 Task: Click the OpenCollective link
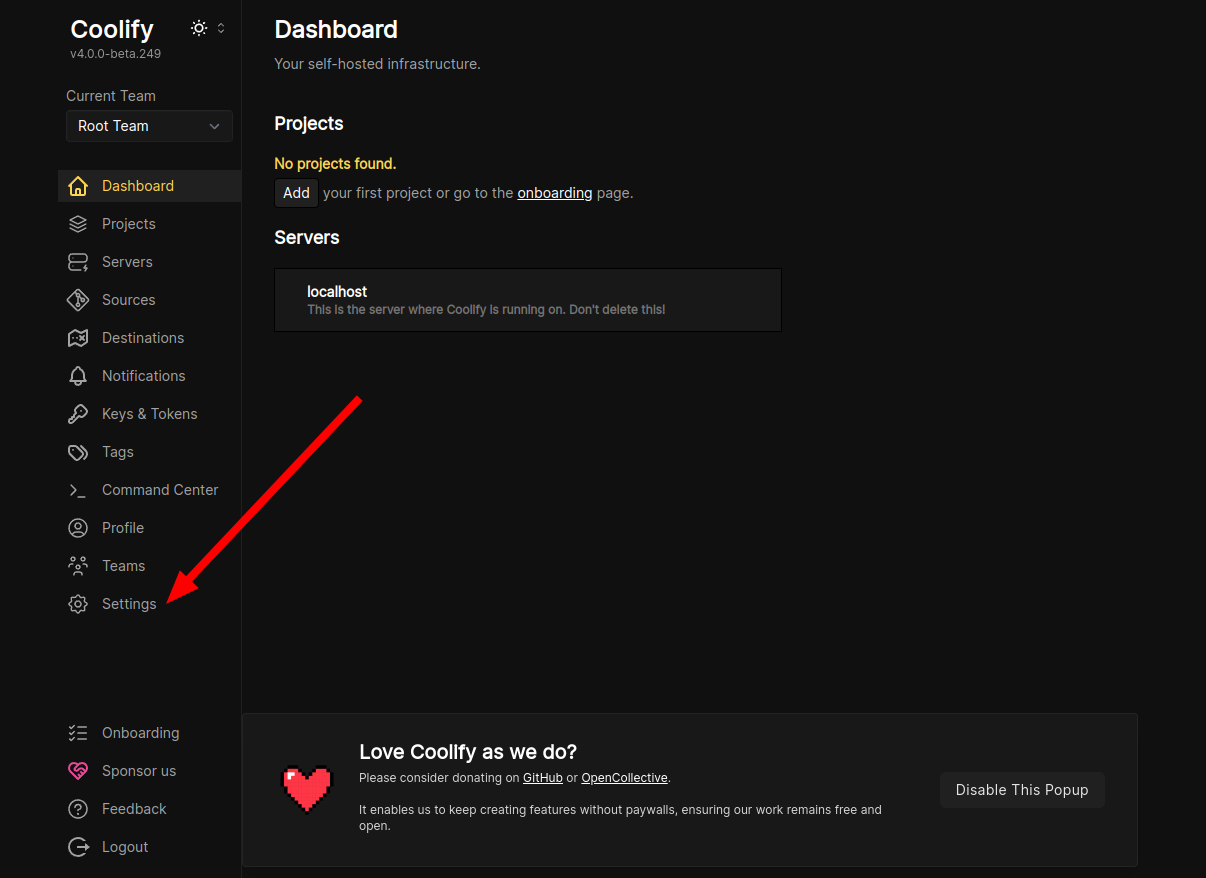pyautogui.click(x=625, y=778)
